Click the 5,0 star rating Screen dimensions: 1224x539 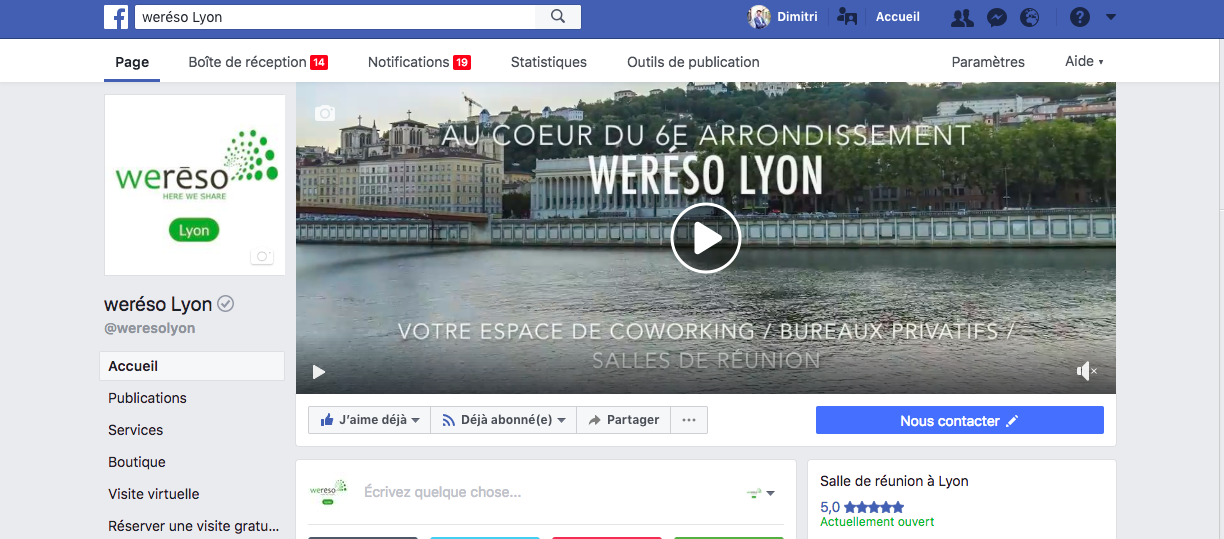[x=862, y=507]
